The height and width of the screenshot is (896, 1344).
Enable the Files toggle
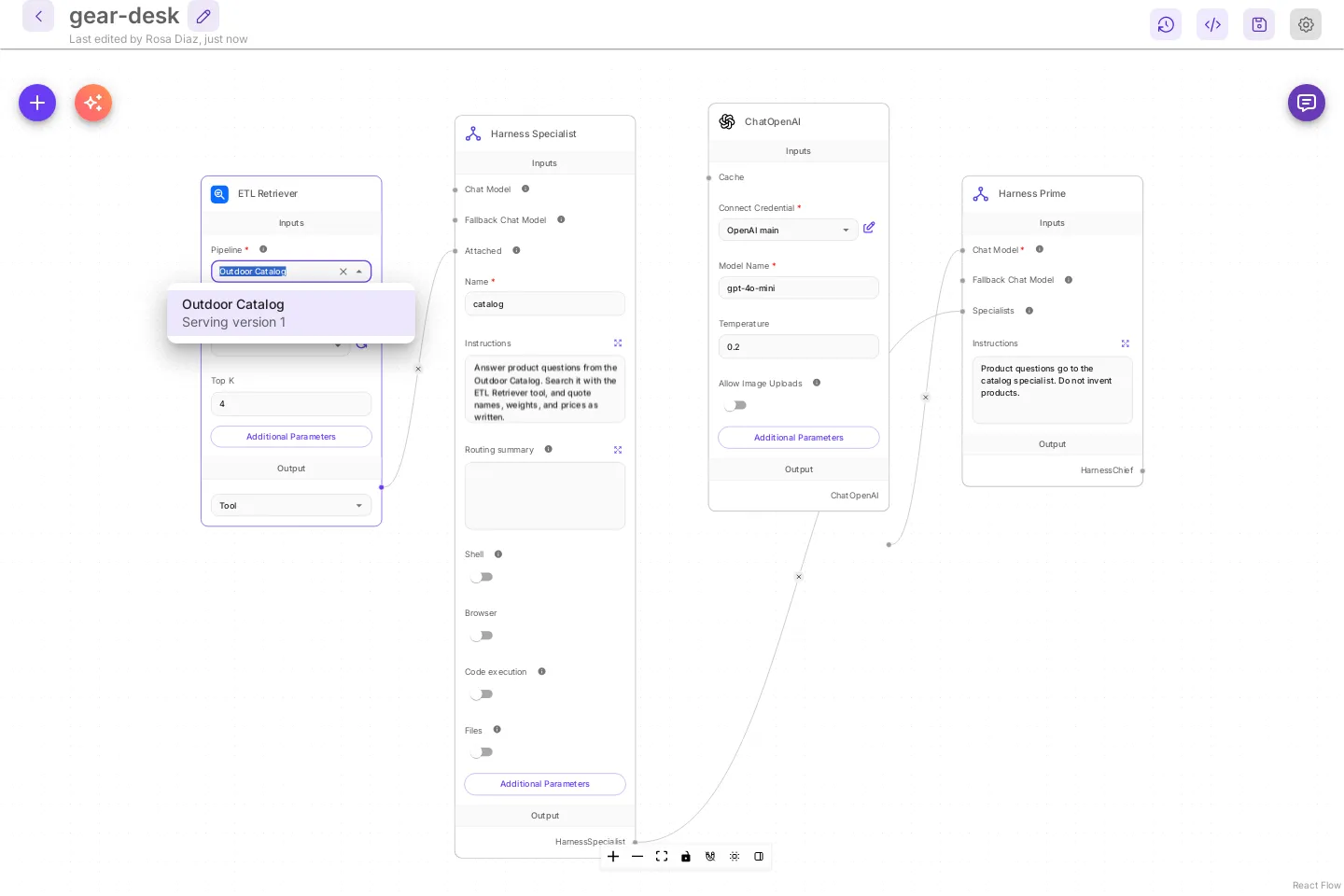click(x=482, y=752)
